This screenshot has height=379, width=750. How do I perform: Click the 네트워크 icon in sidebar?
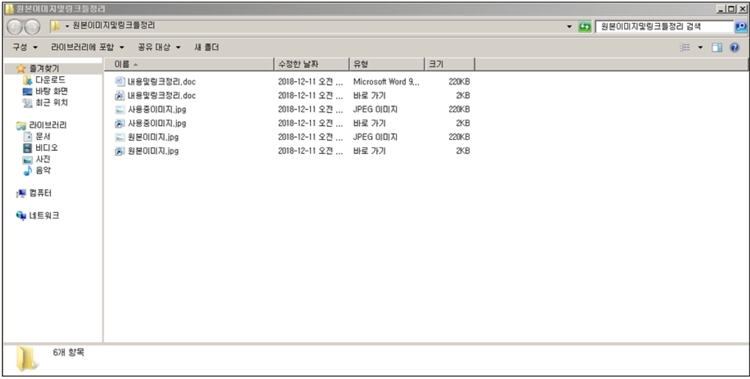point(21,216)
